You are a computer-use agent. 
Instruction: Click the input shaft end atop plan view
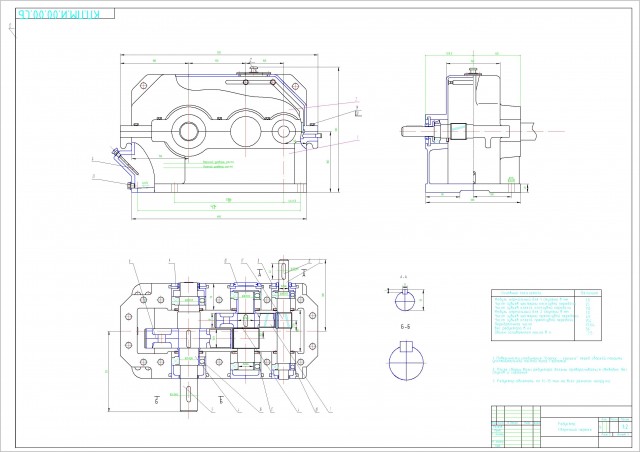pyautogui.click(x=283, y=270)
